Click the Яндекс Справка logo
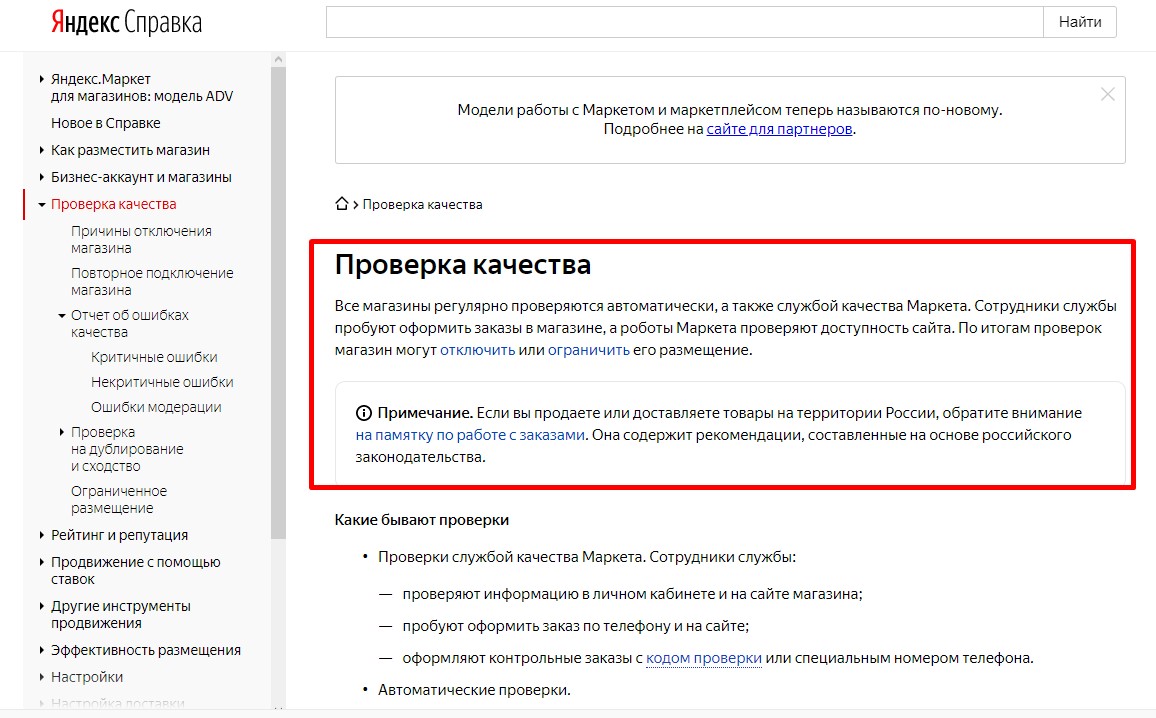Viewport: 1156px width, 718px height. 126,23
